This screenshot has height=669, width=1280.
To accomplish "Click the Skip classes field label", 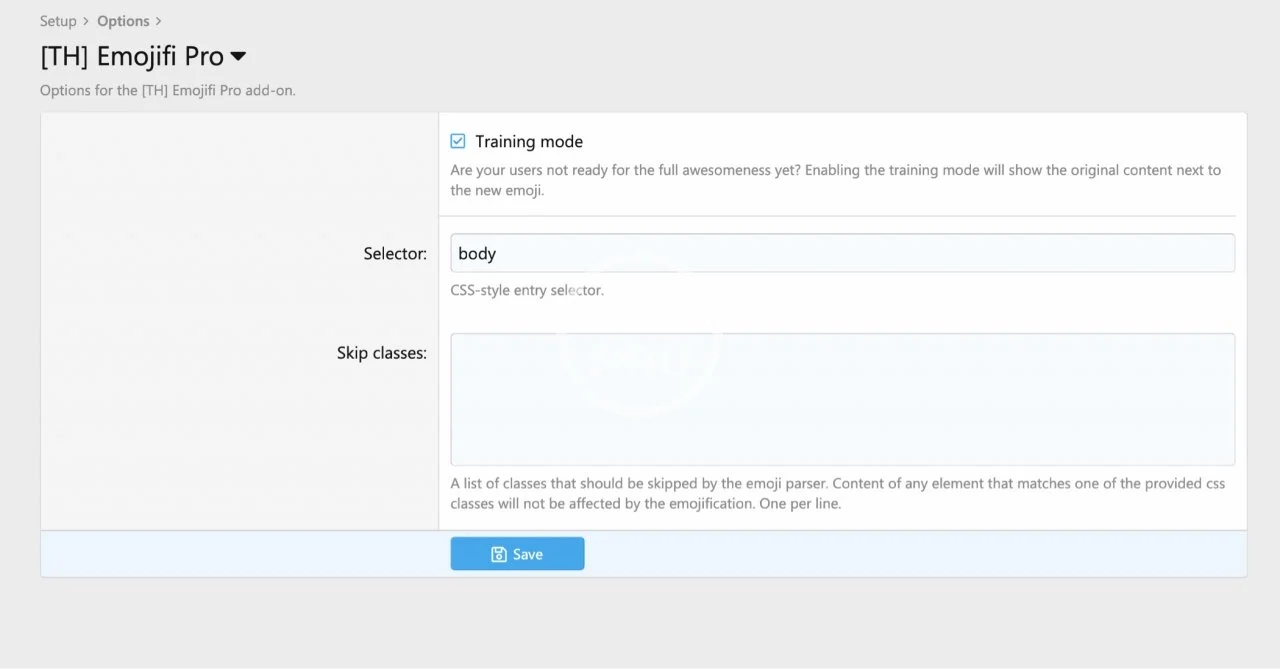I will tap(382, 353).
